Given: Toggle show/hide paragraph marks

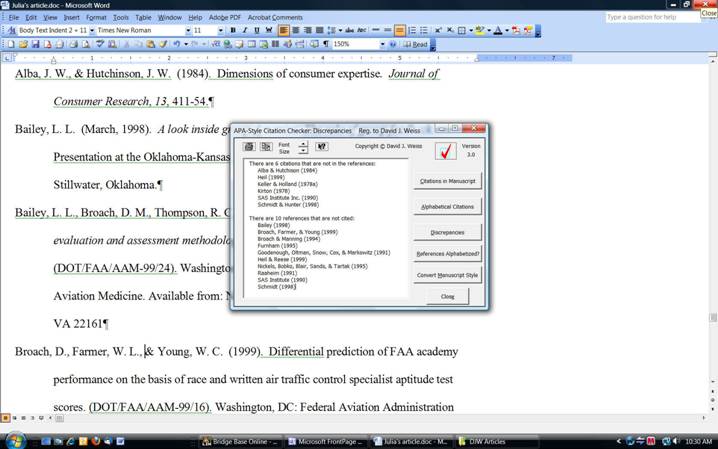Looking at the screenshot, I should click(x=326, y=44).
